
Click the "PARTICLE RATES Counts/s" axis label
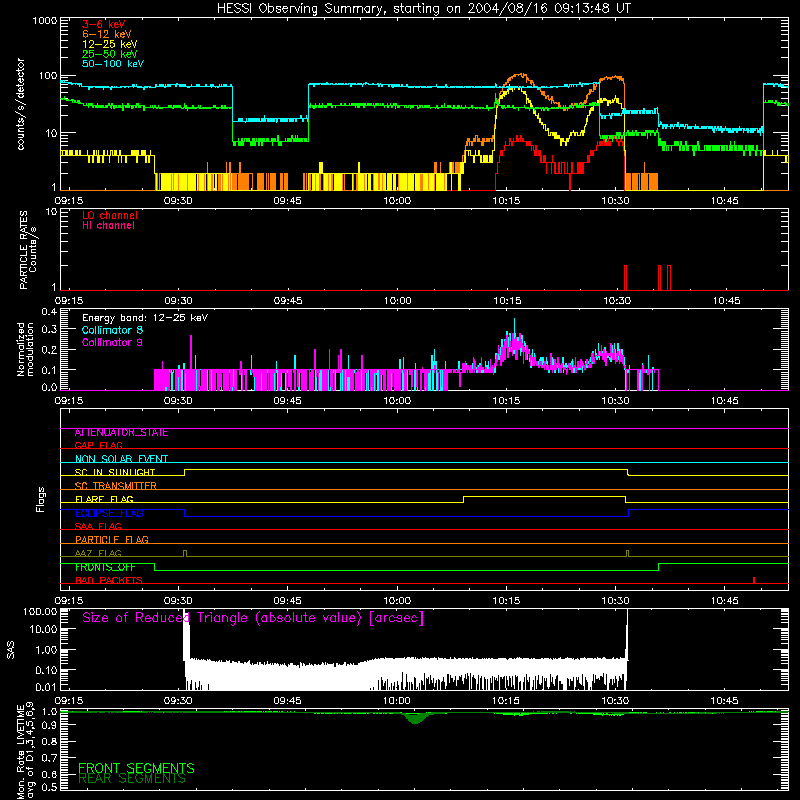[28, 250]
